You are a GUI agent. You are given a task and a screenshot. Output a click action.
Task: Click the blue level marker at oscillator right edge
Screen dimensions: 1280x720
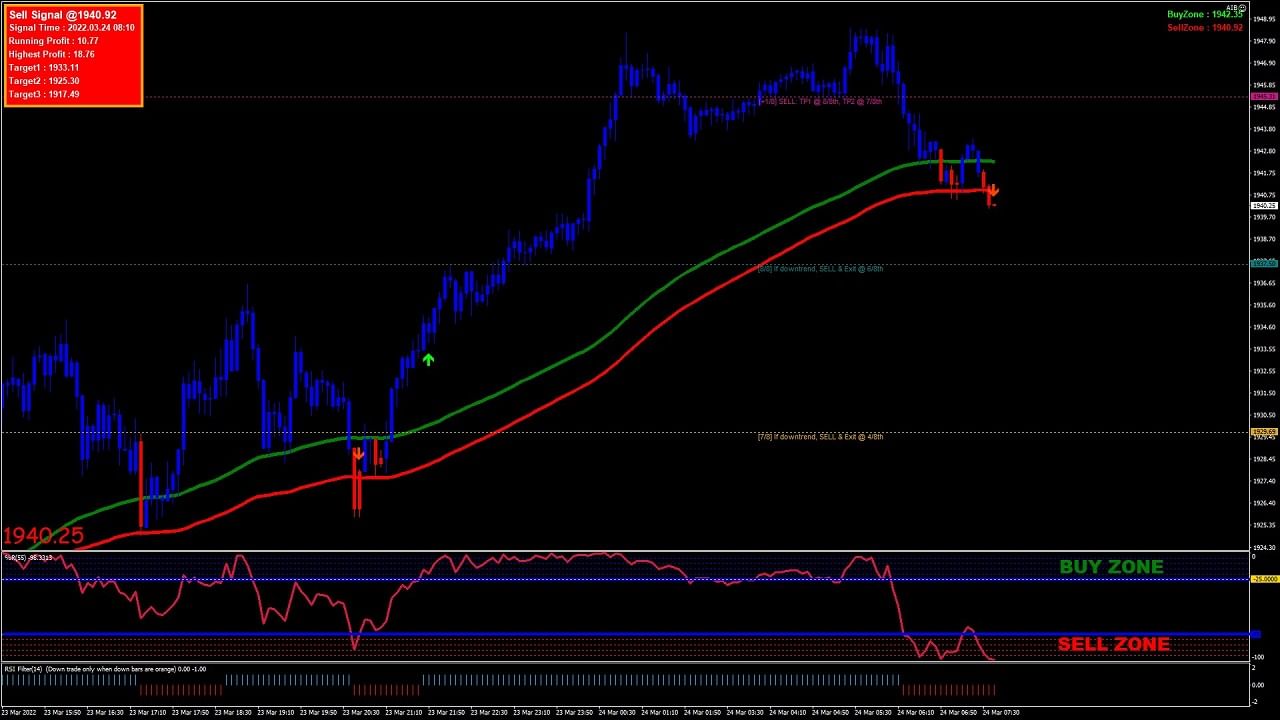click(x=1258, y=634)
